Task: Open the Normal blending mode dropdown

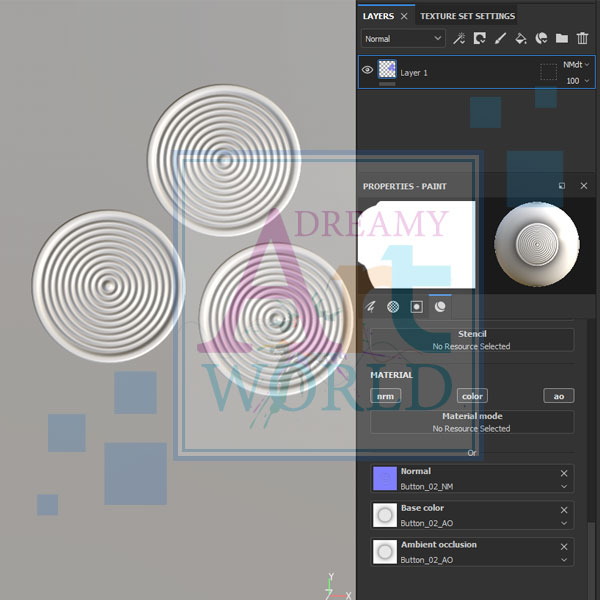Action: click(x=402, y=38)
